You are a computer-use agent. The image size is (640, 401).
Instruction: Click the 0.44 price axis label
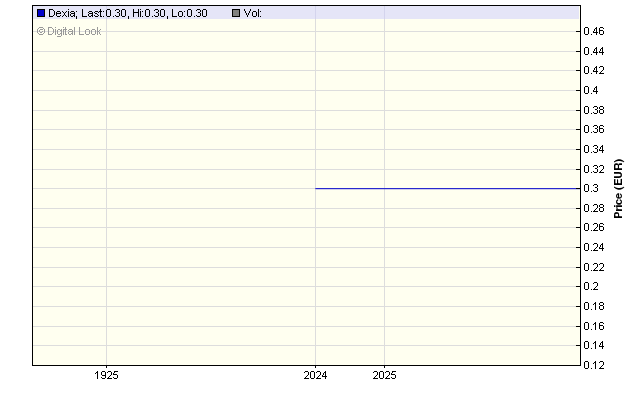594,51
